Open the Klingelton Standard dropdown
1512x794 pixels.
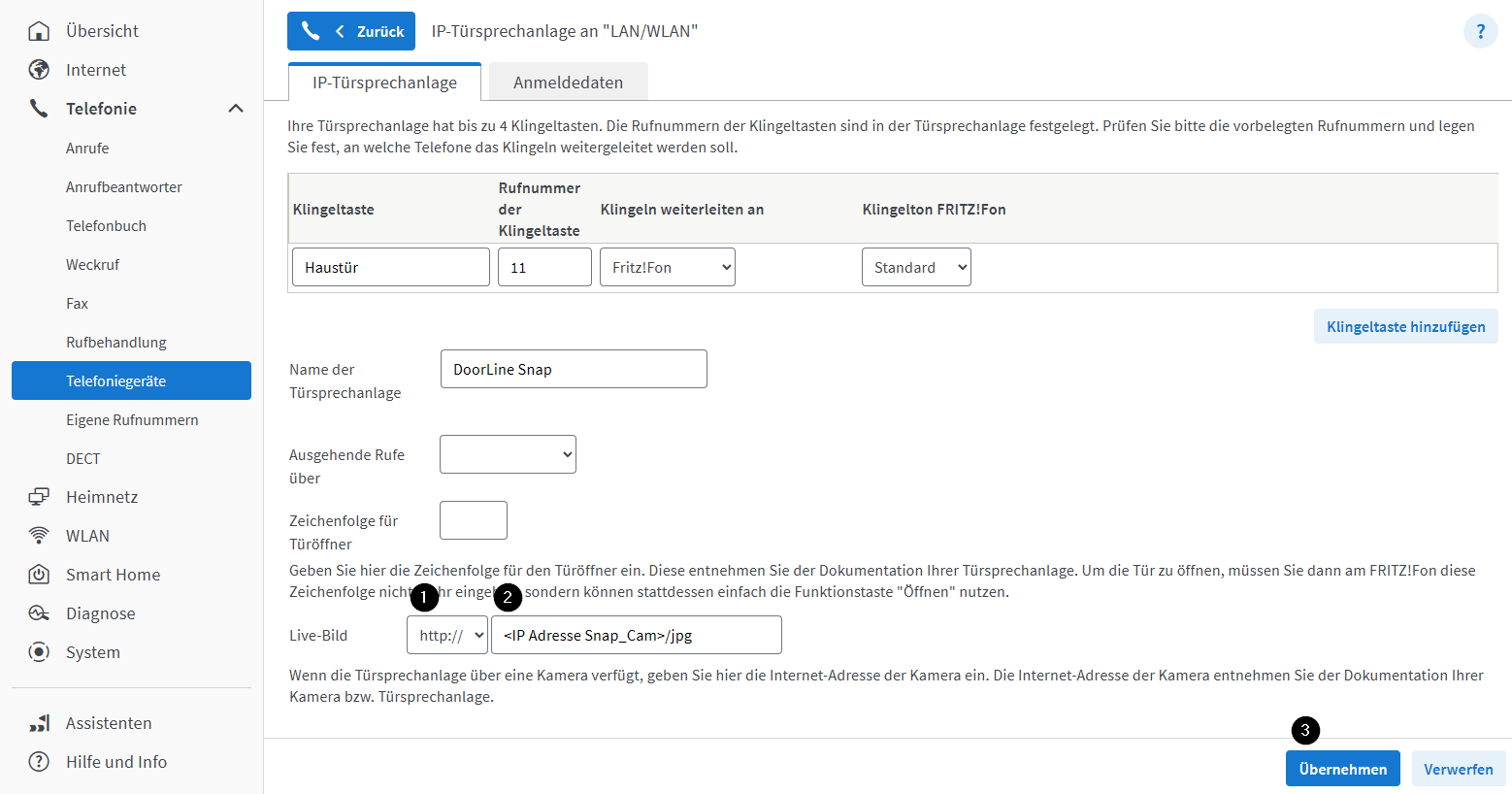pyautogui.click(x=916, y=268)
